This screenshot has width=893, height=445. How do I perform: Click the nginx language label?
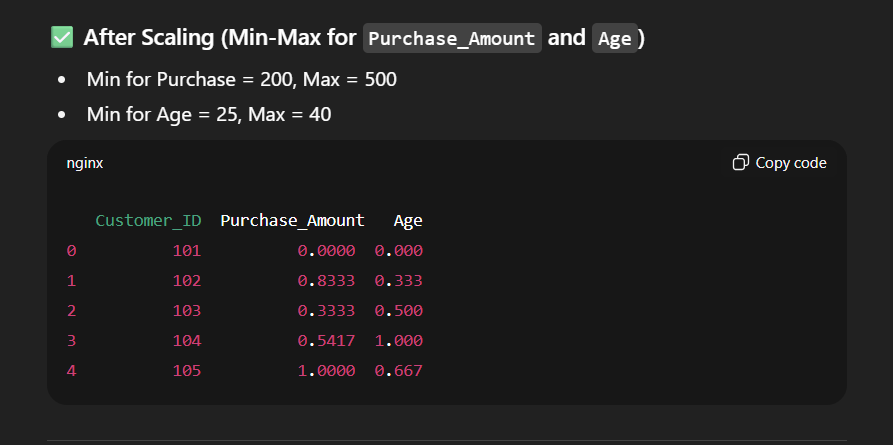pyautogui.click(x=85, y=162)
